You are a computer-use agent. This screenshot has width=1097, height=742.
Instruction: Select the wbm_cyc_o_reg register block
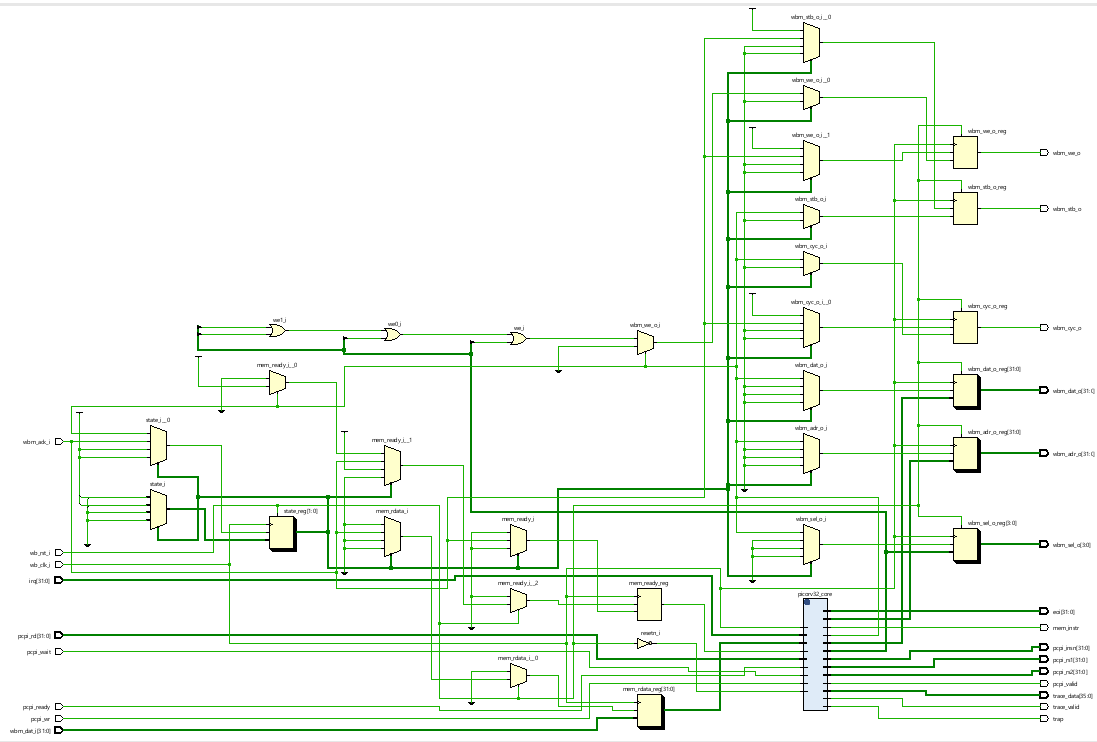click(x=965, y=327)
